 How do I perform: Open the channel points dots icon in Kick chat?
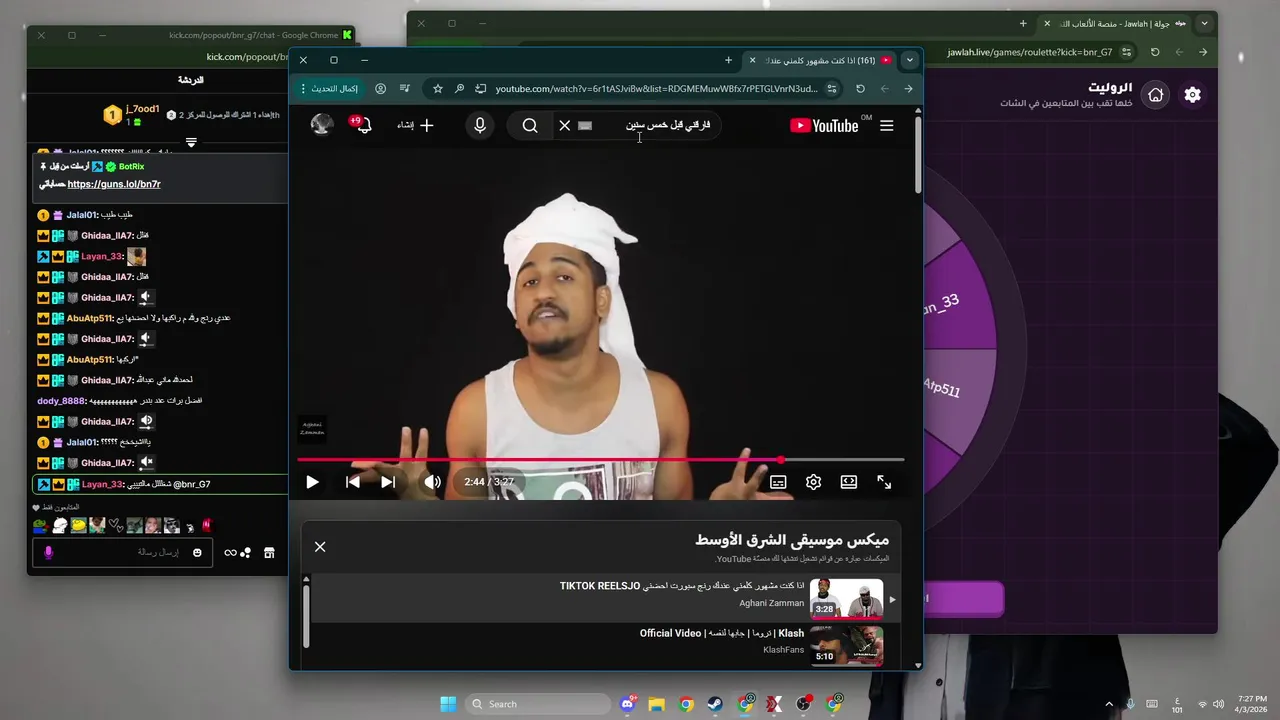tap(246, 553)
